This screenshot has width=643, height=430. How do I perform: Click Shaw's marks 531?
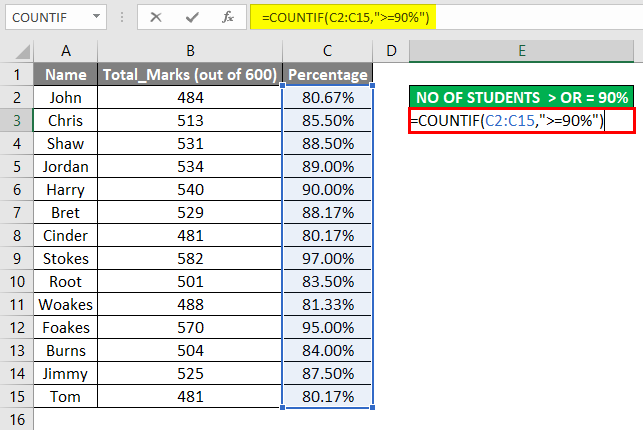[190, 143]
